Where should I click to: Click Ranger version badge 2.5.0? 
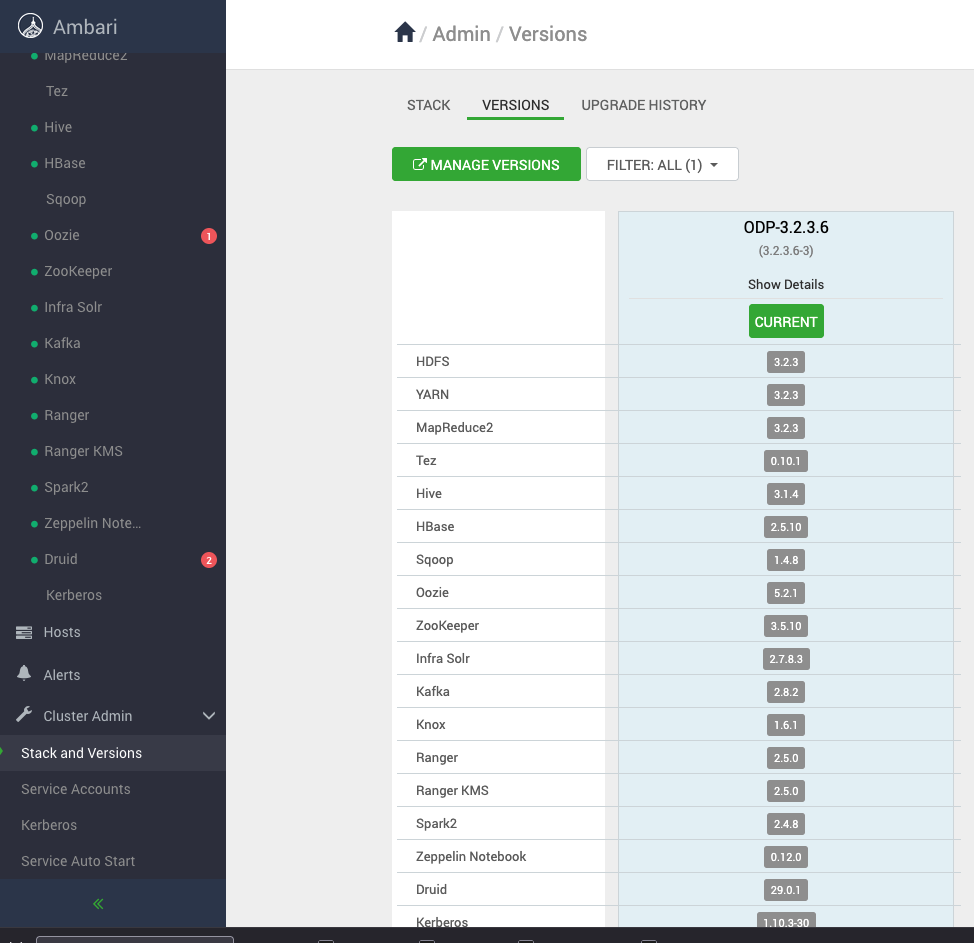point(786,757)
